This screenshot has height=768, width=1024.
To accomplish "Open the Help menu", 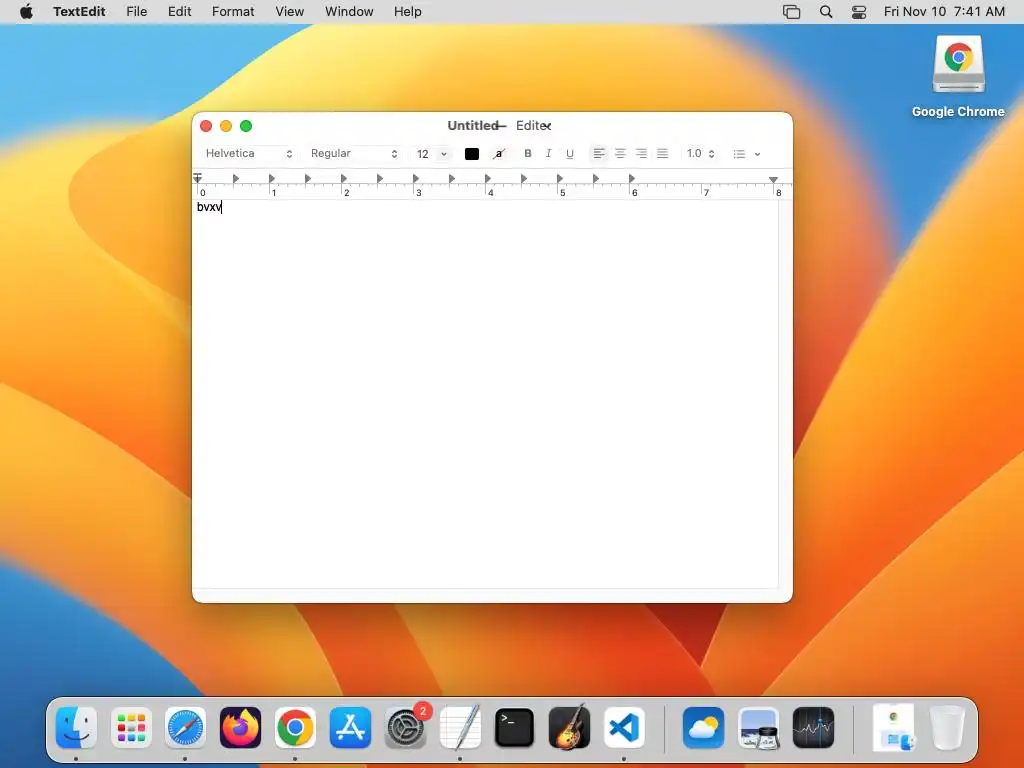I will click(408, 12).
